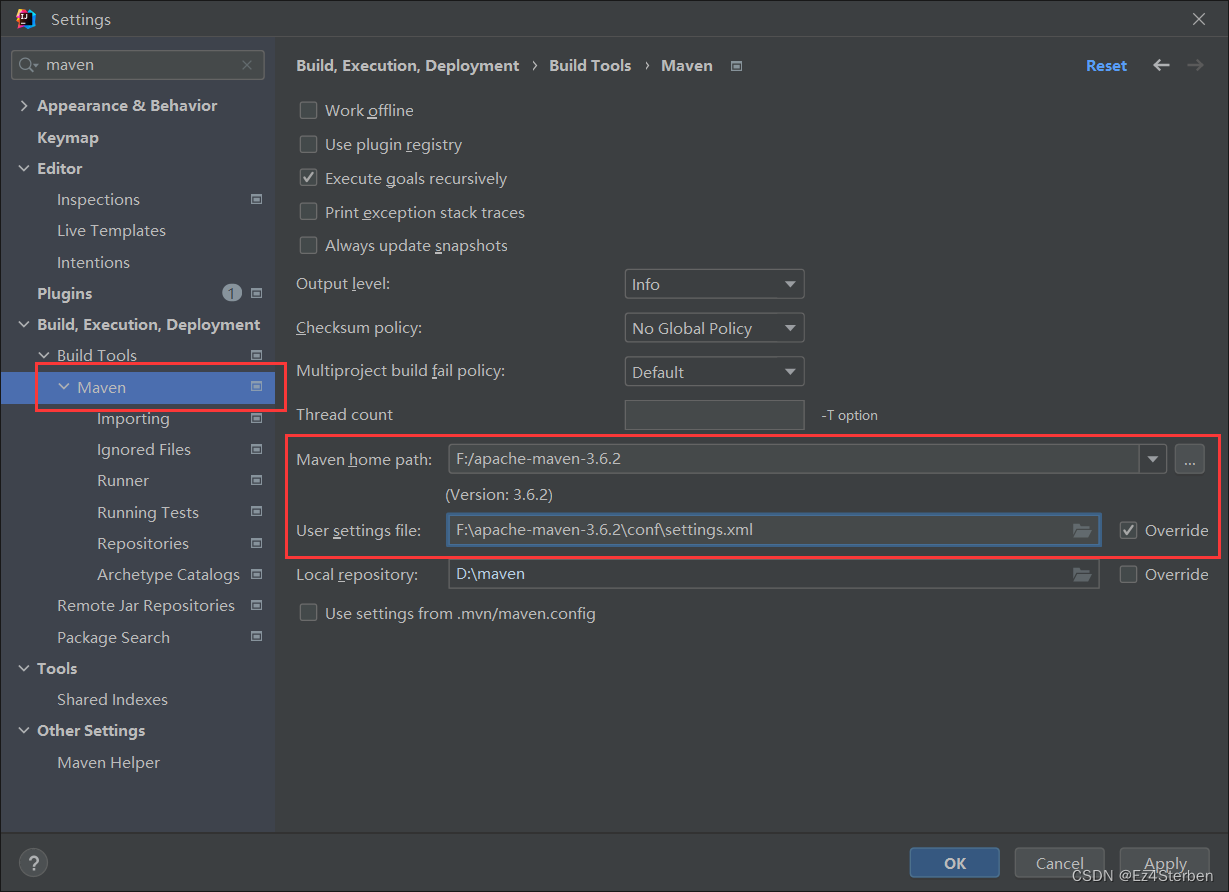Enable Print exception stack traces
Viewport: 1229px width, 892px height.
[x=309, y=212]
